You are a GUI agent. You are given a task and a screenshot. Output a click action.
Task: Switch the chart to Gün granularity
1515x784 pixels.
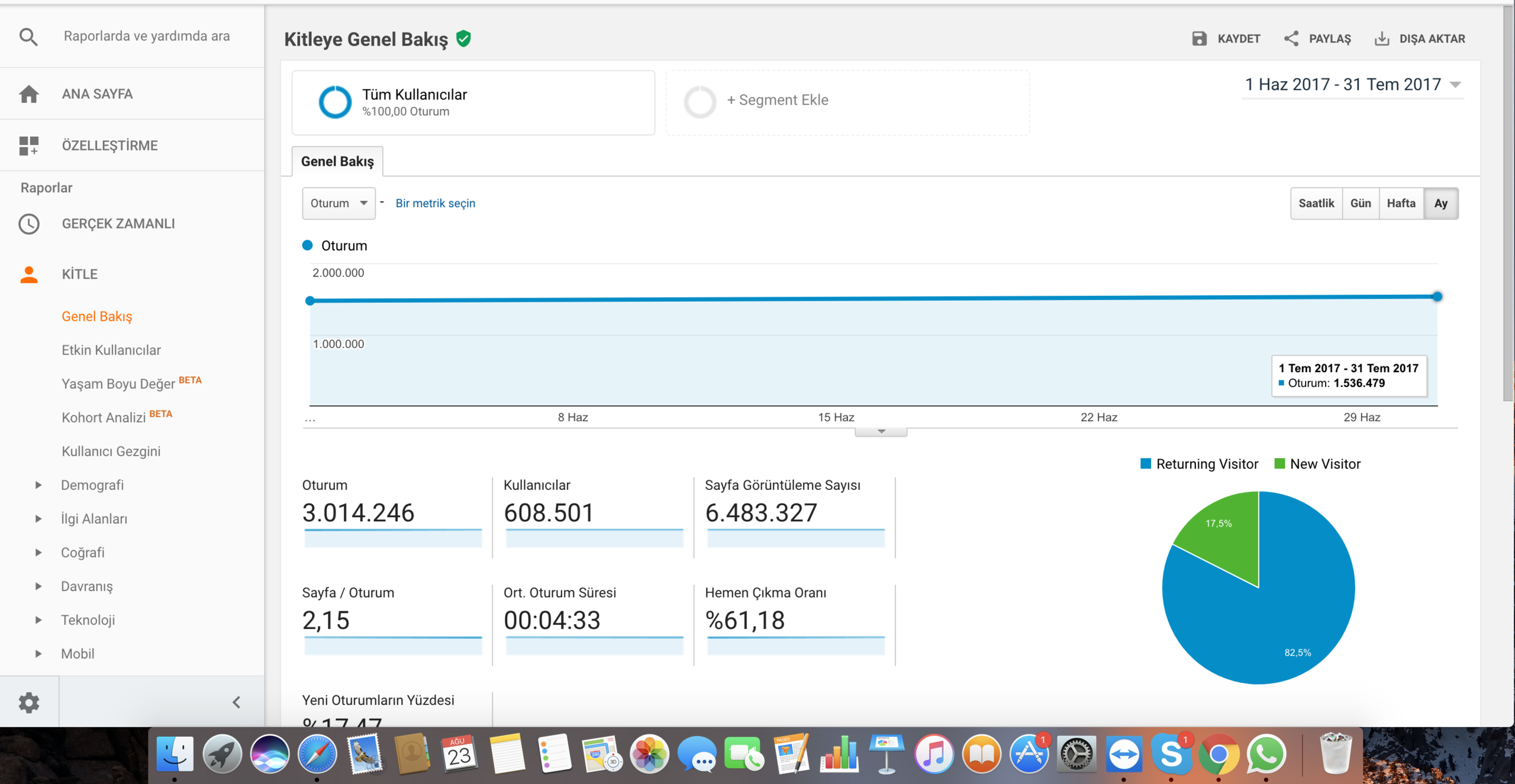coord(1361,204)
